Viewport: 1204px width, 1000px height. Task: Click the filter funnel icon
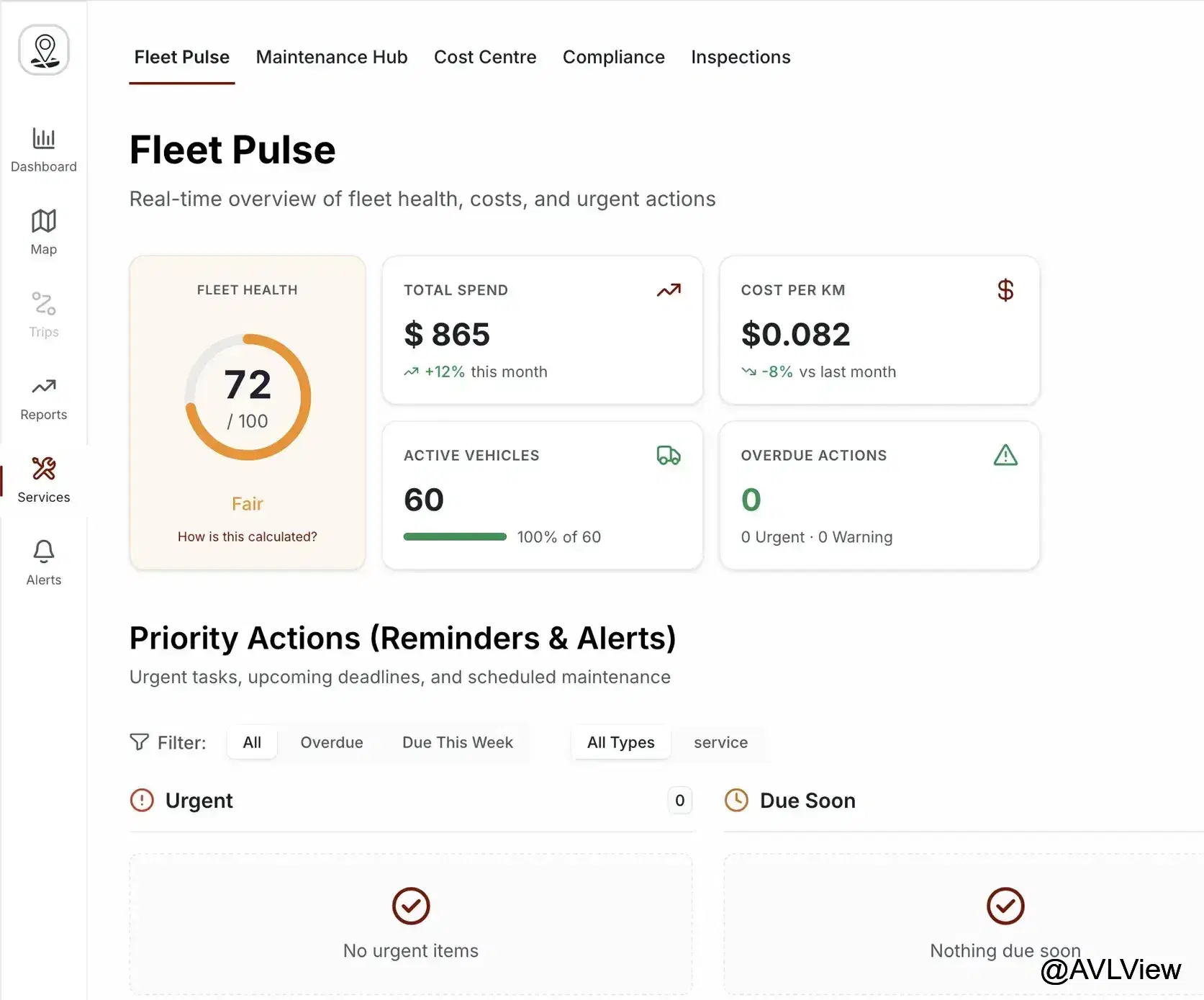click(x=139, y=742)
